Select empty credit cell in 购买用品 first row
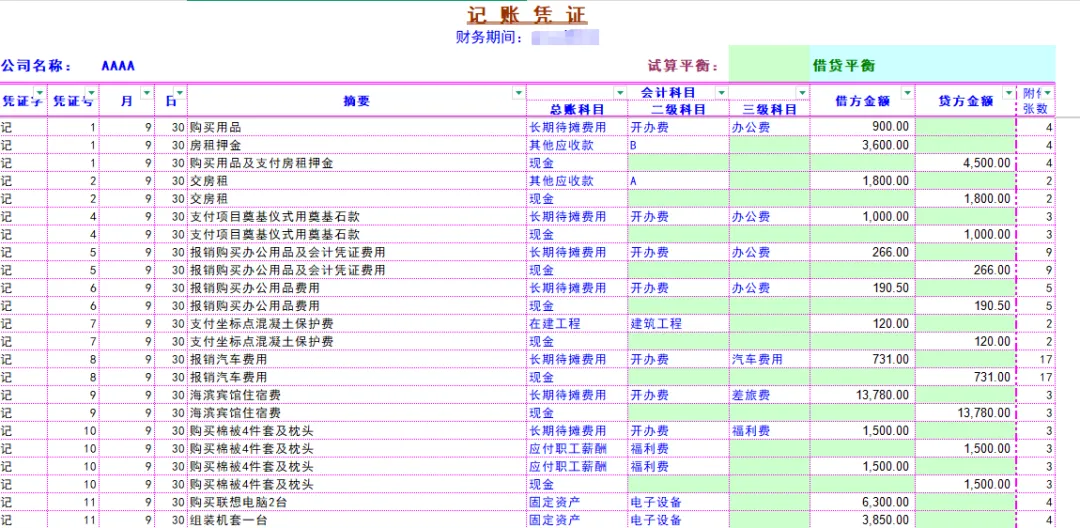 point(966,127)
